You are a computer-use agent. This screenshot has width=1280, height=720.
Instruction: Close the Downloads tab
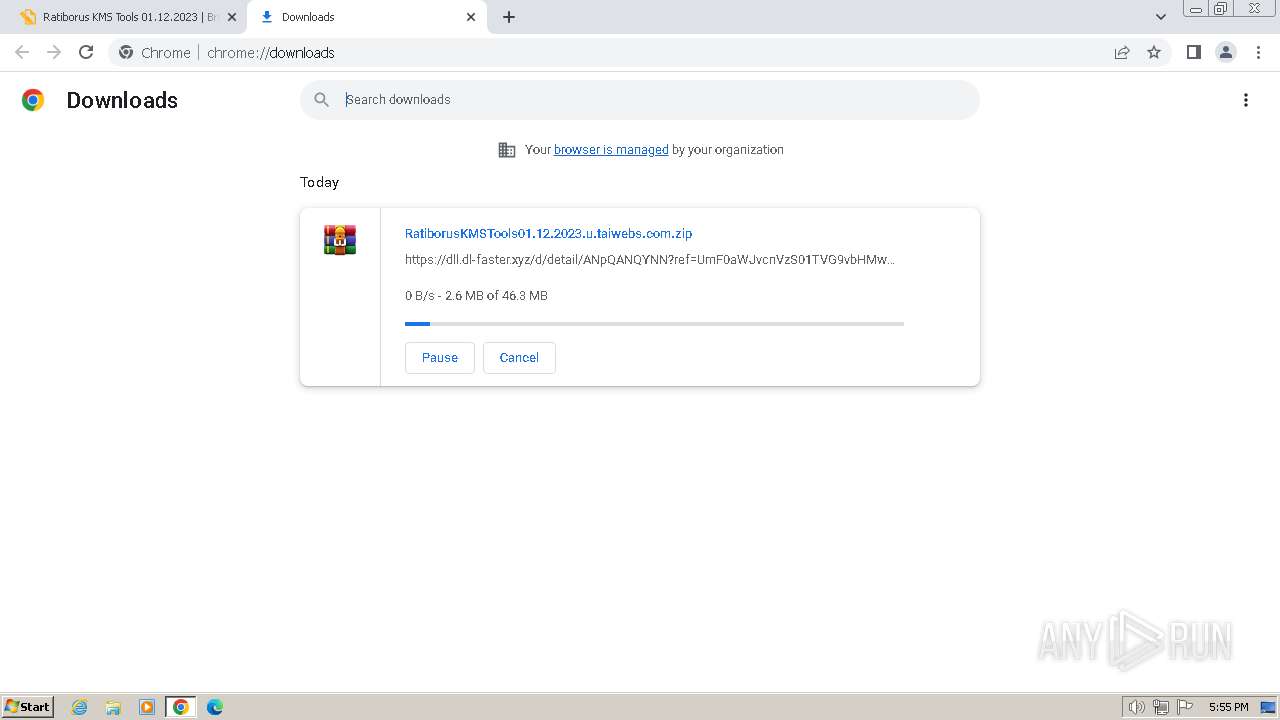[471, 17]
